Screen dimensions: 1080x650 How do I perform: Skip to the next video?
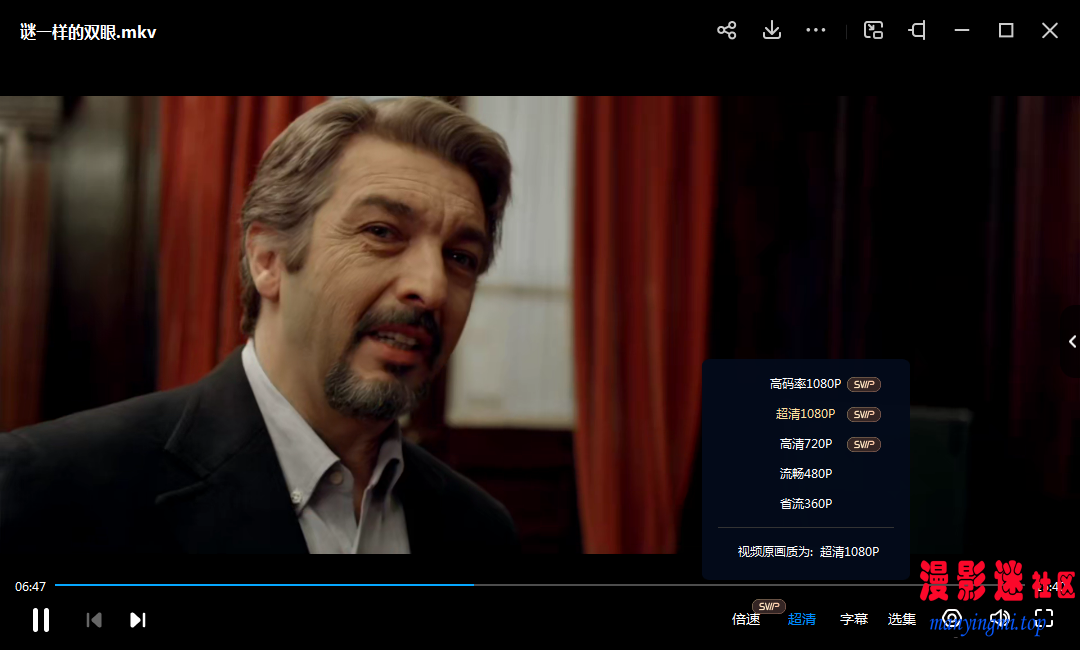point(138,620)
